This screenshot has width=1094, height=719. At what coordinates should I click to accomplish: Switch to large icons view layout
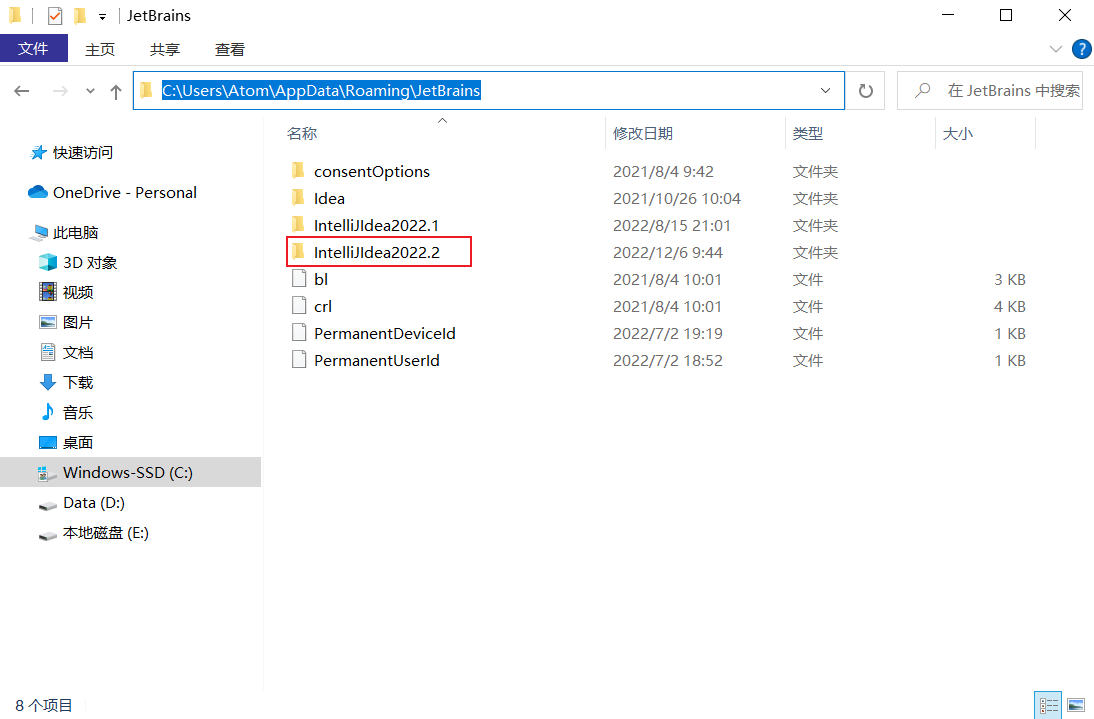1075,706
